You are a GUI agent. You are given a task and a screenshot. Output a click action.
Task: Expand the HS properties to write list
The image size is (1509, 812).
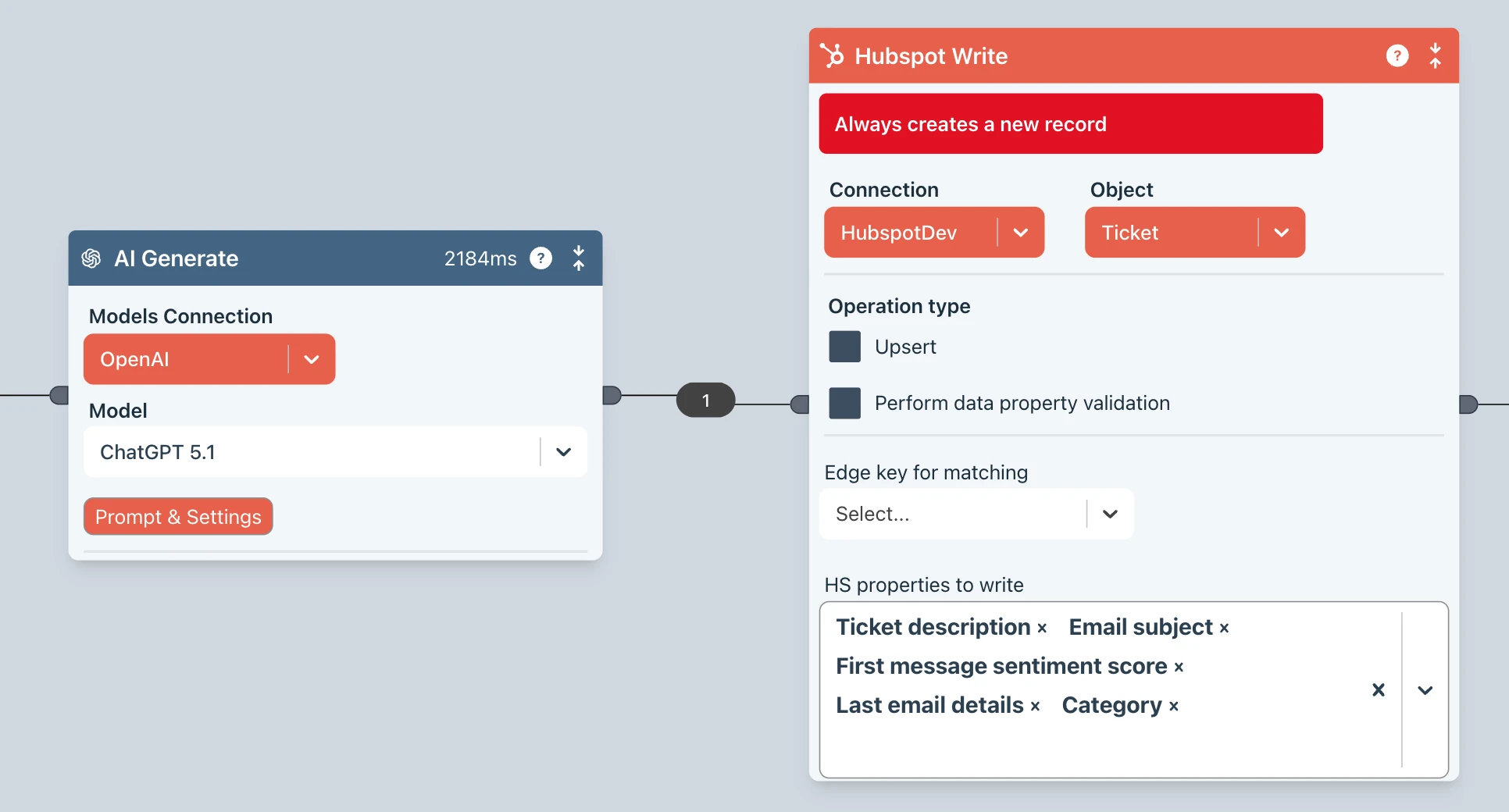[x=1425, y=689]
